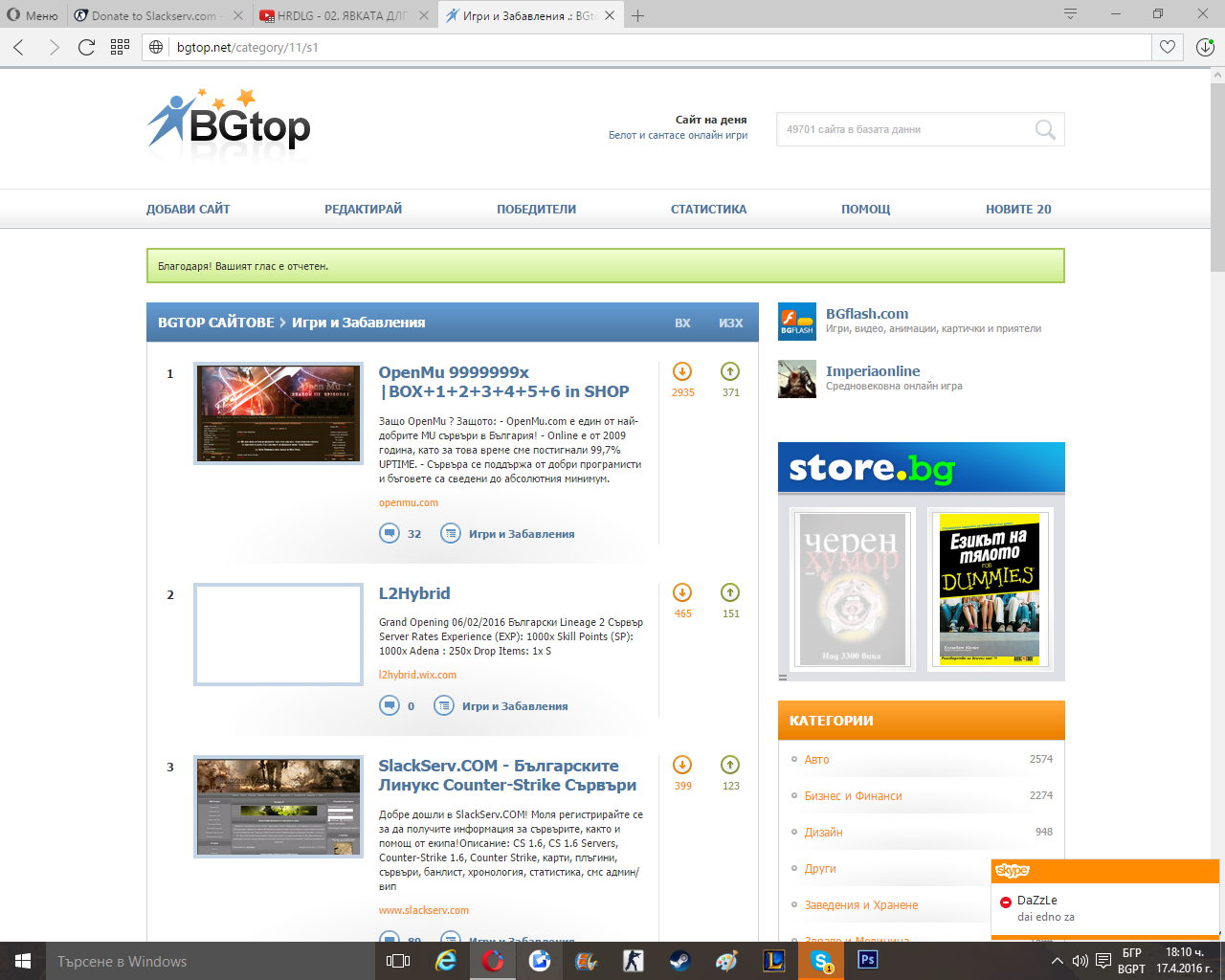
Task: Click the store.bg banner
Action: [x=922, y=468]
